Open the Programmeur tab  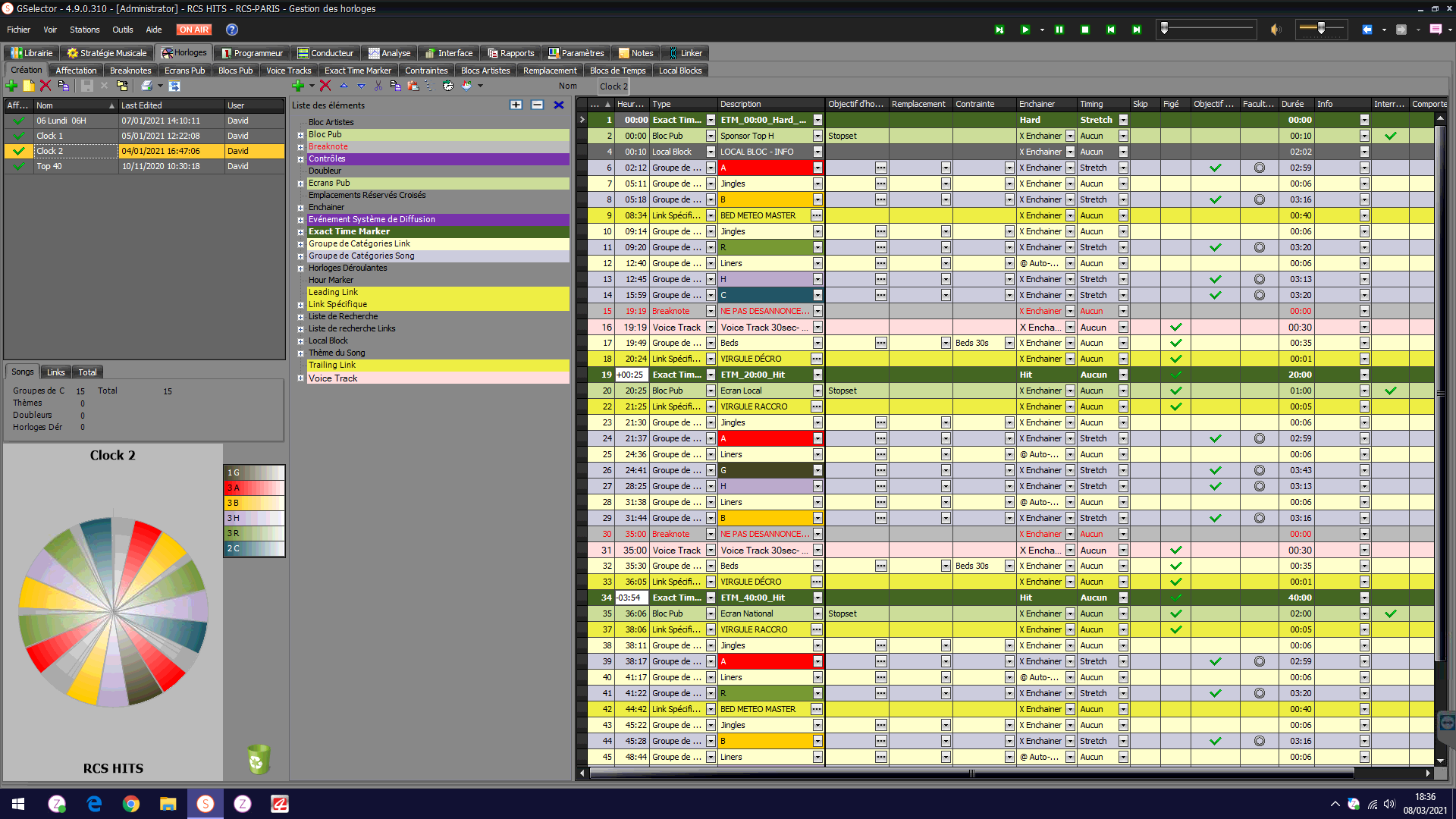pos(252,53)
